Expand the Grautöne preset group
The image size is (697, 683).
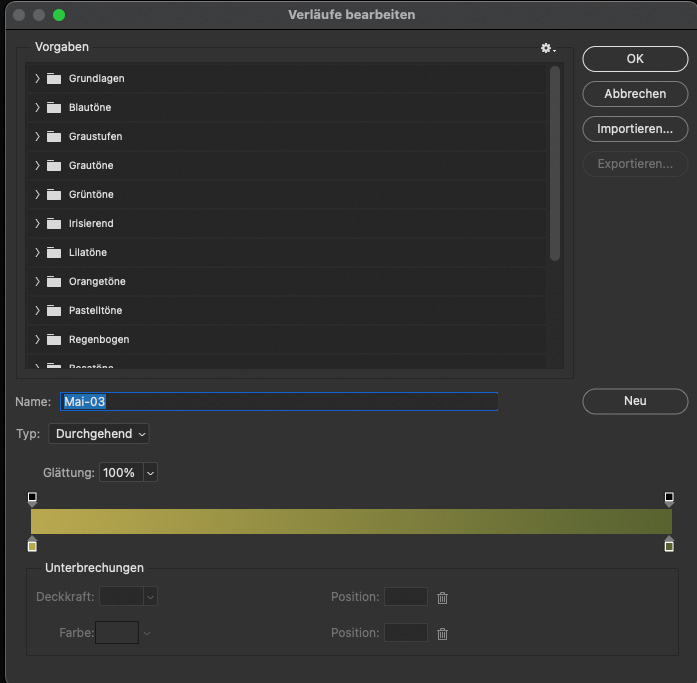click(37, 166)
